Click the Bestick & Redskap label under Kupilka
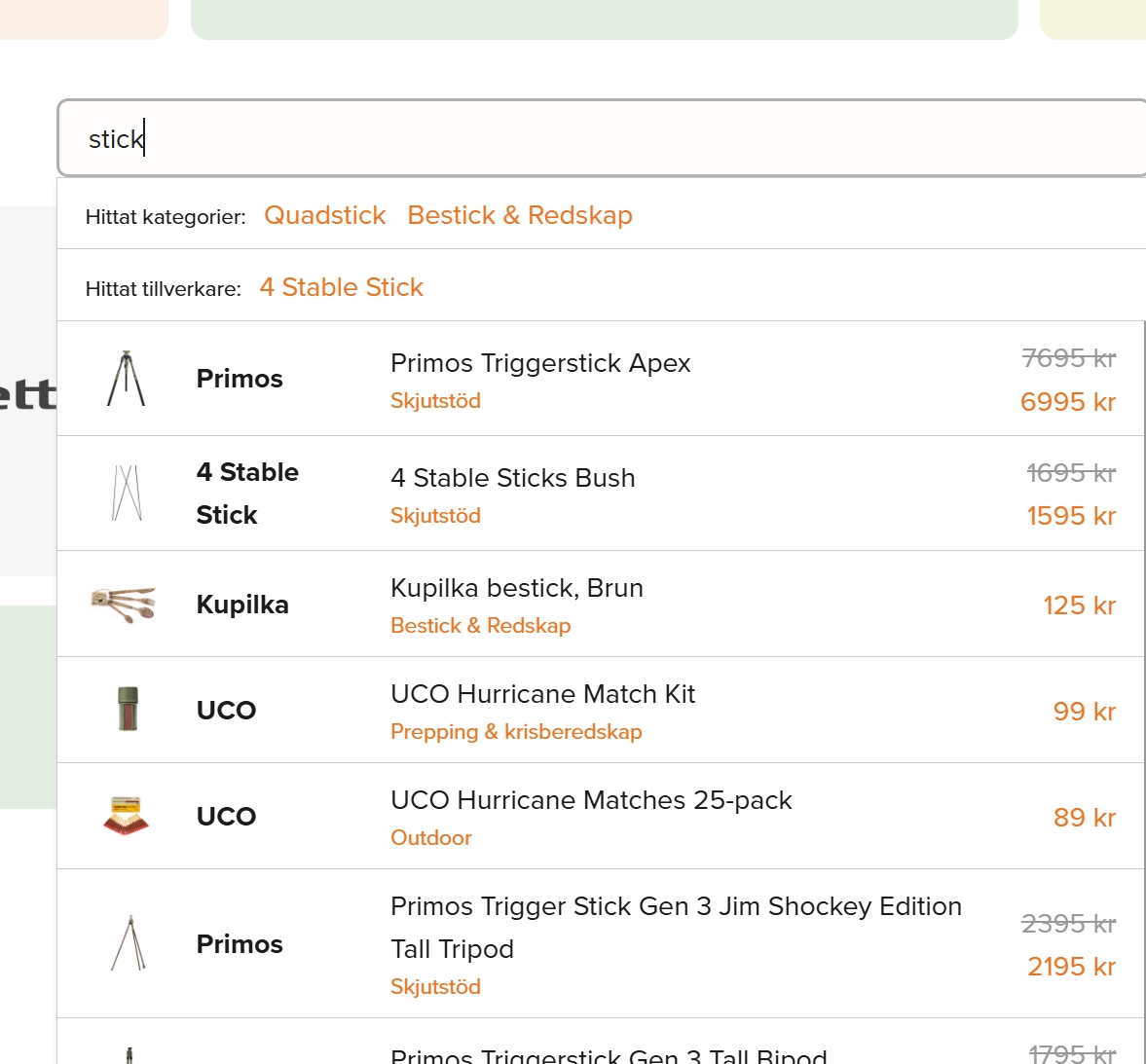 [x=480, y=626]
